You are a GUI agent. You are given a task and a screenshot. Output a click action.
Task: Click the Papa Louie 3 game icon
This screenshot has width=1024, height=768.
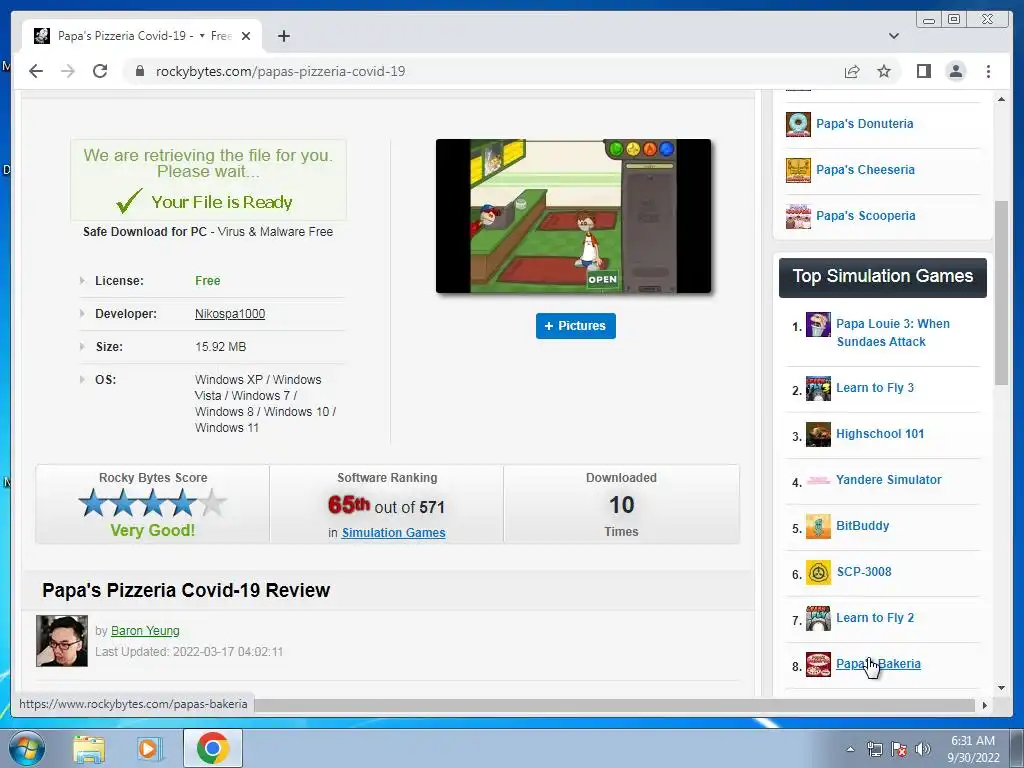(x=818, y=325)
